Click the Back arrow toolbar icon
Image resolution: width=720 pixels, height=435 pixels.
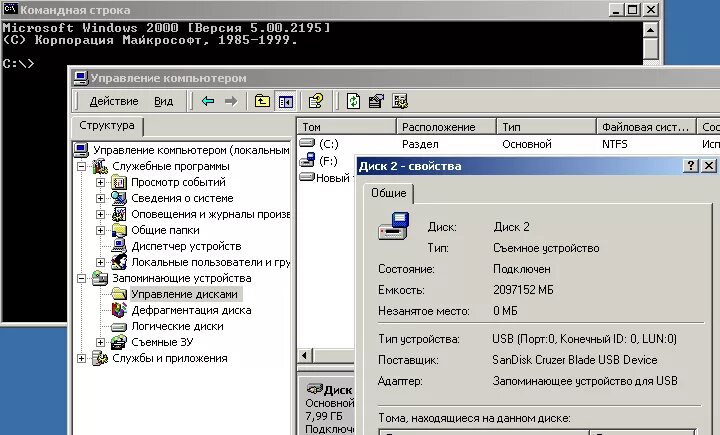pyautogui.click(x=208, y=101)
